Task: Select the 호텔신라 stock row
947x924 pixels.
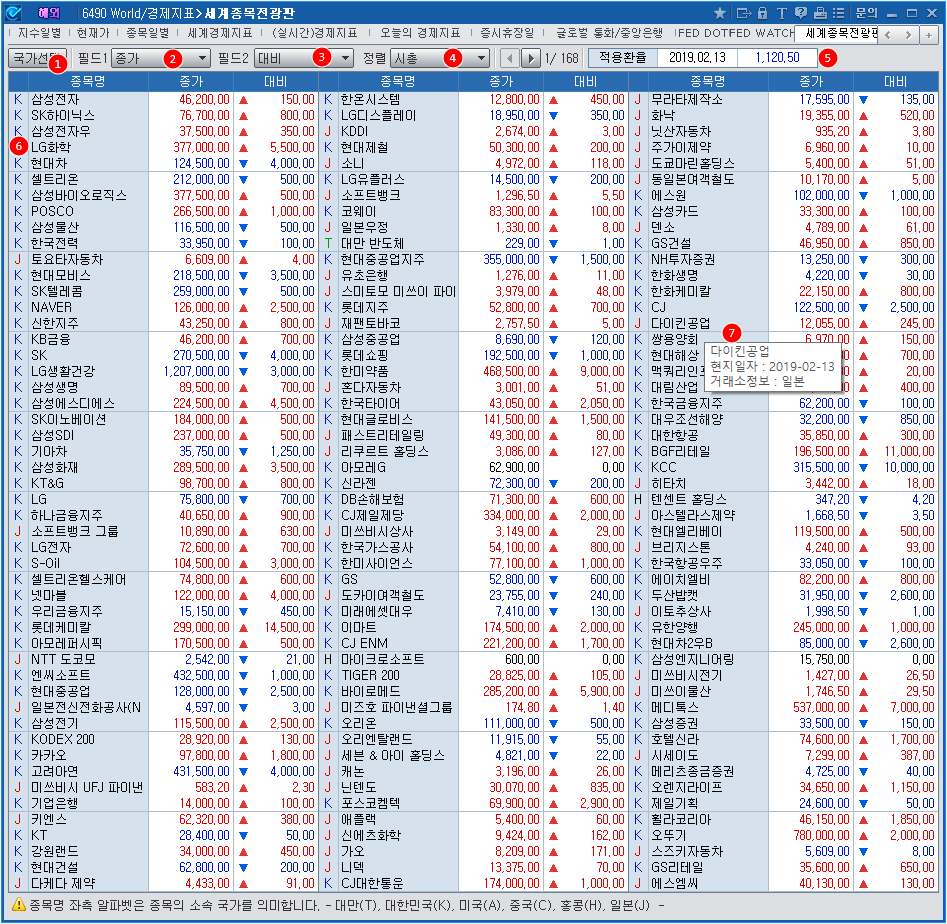Action: pyautogui.click(x=784, y=739)
